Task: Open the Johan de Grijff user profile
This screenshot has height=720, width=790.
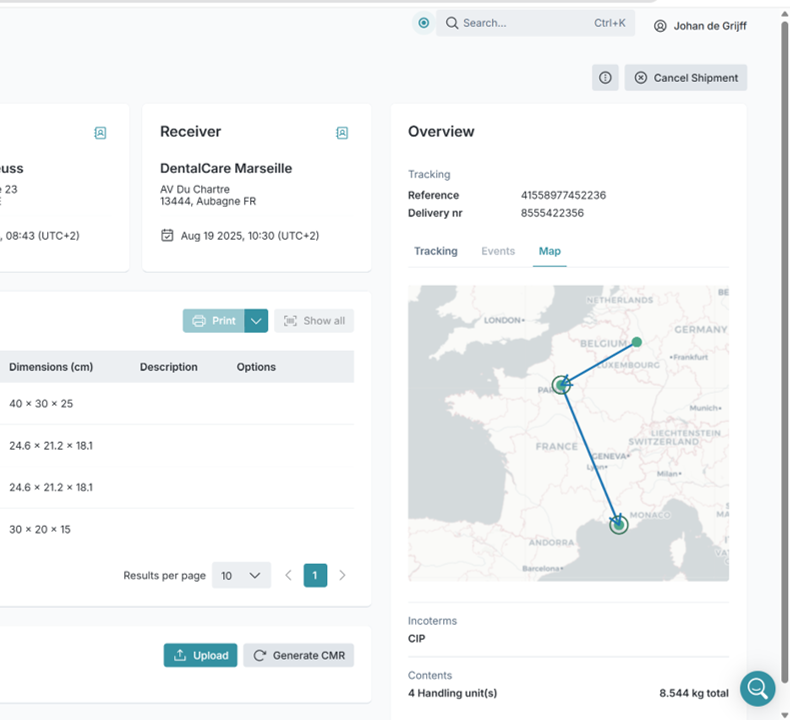Action: tap(700, 26)
